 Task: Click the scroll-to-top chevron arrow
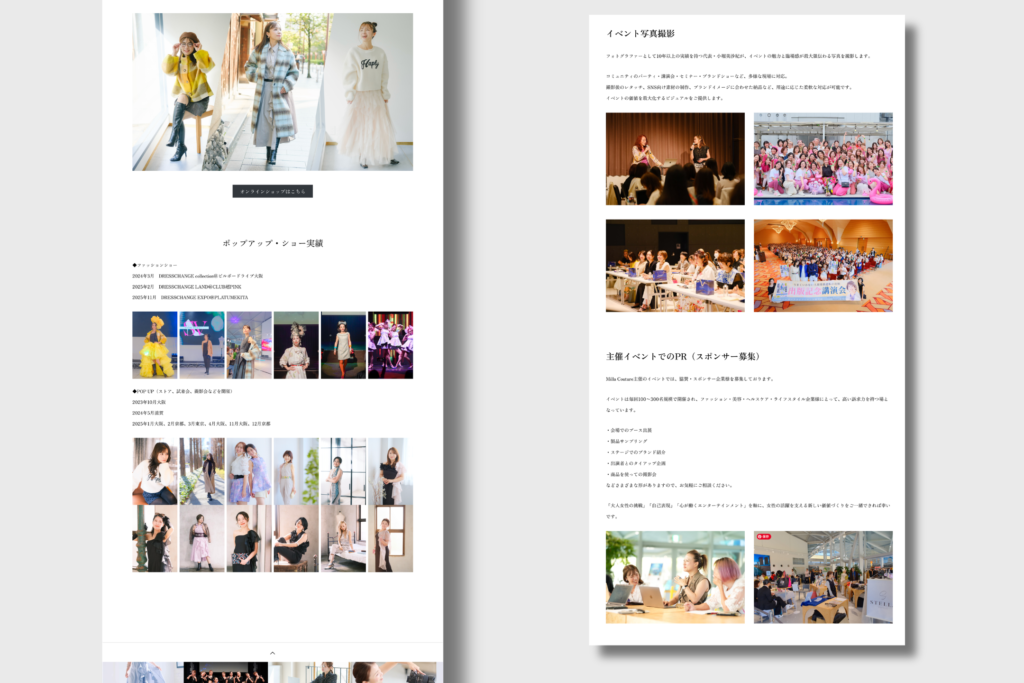(x=272, y=653)
